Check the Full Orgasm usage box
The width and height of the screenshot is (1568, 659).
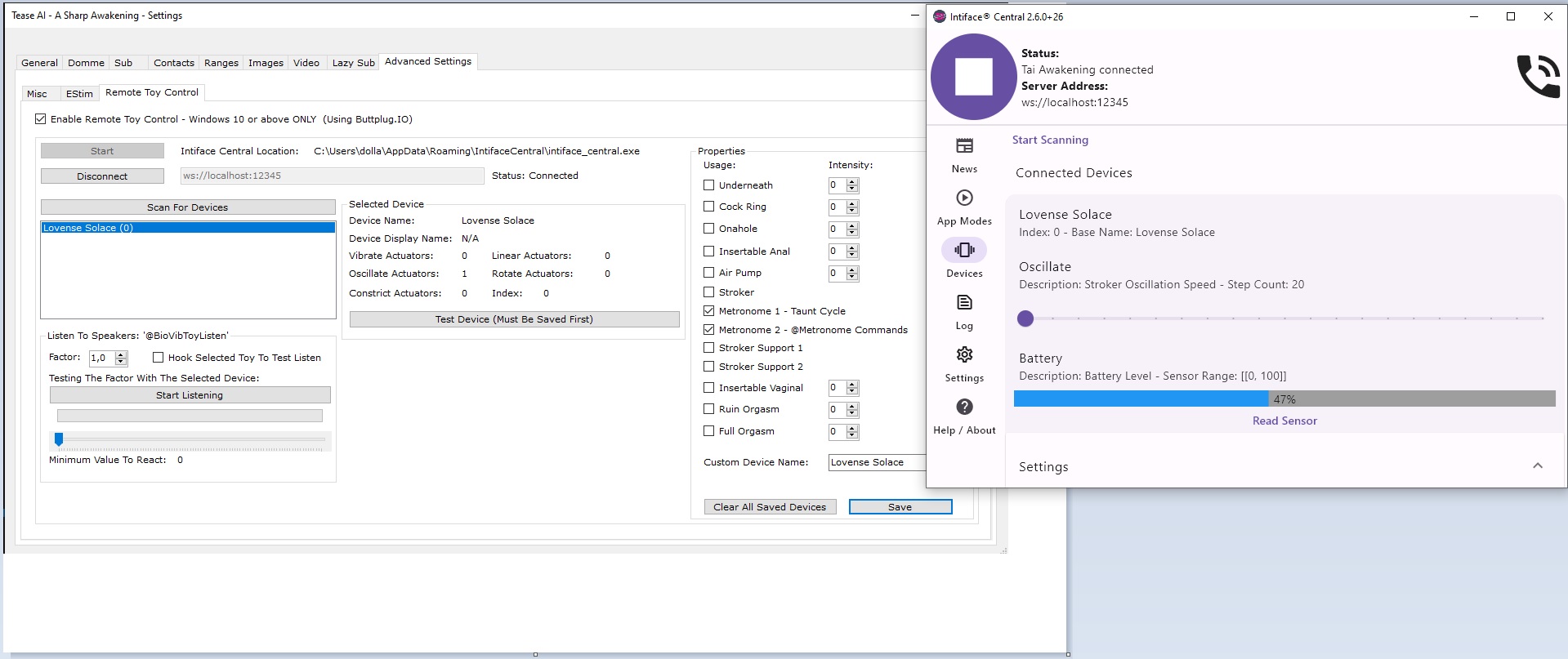coord(709,431)
